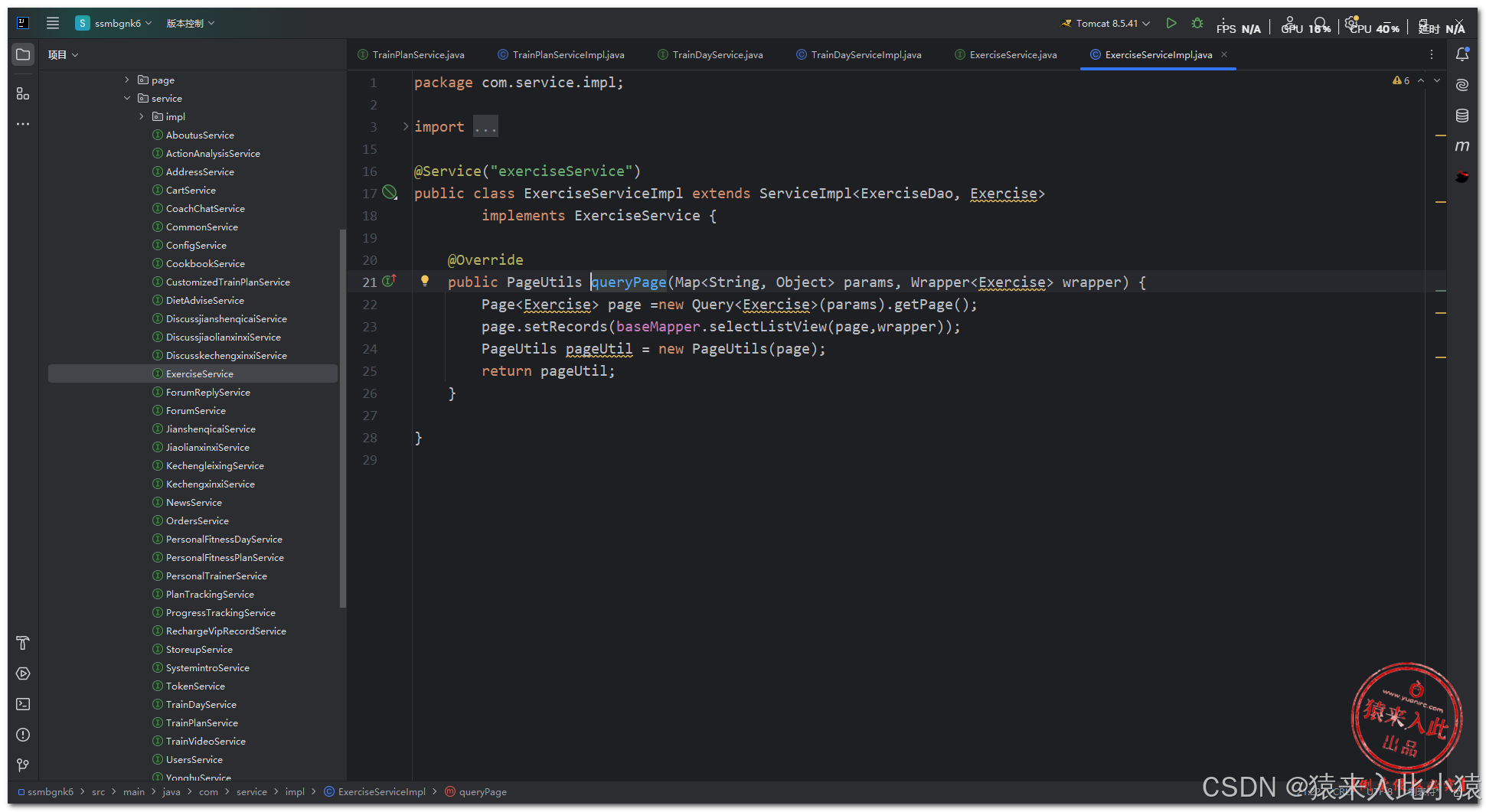Click the project tree vertical scrollbar
The width and height of the screenshot is (1486, 812).
pos(342,418)
